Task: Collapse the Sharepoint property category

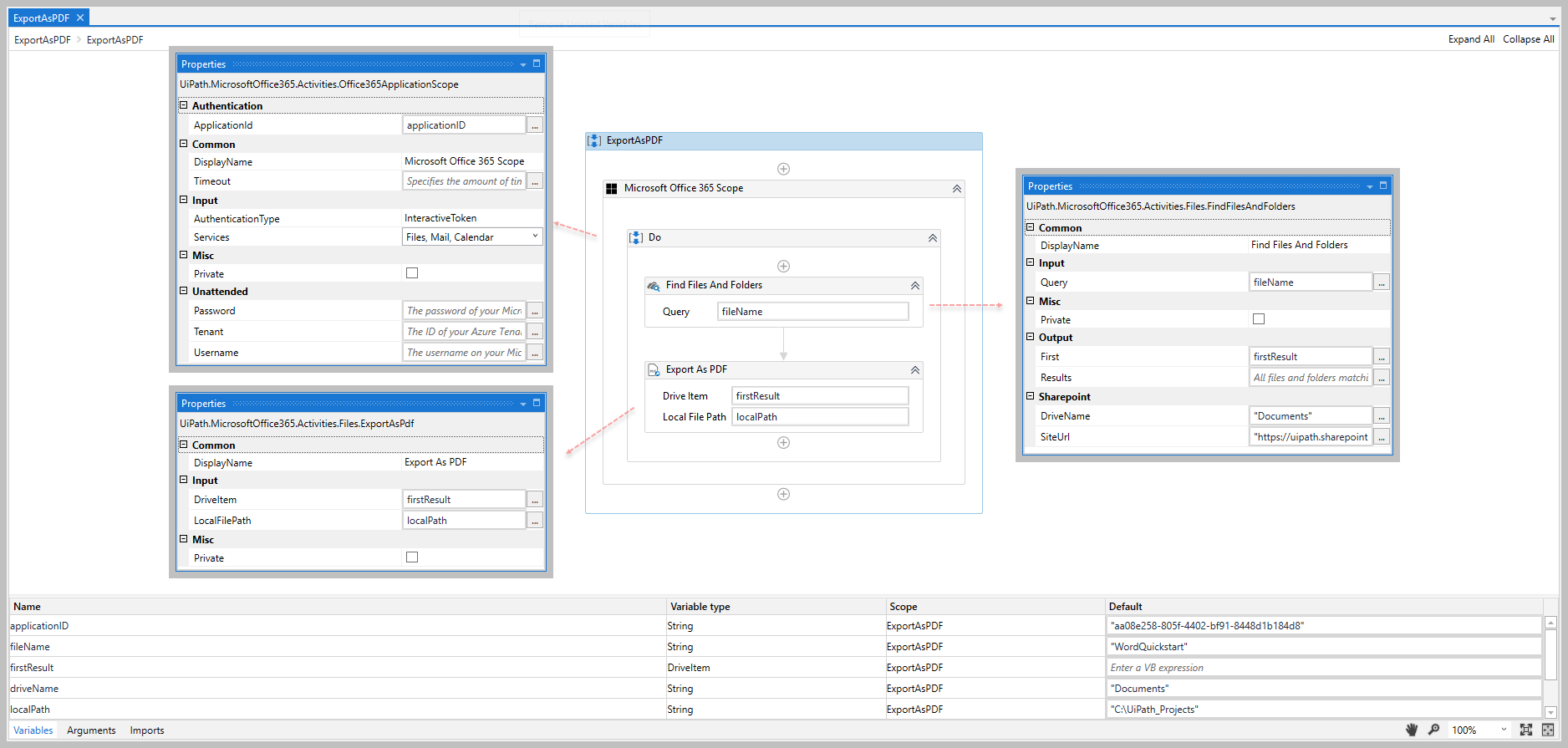Action: (x=1031, y=396)
